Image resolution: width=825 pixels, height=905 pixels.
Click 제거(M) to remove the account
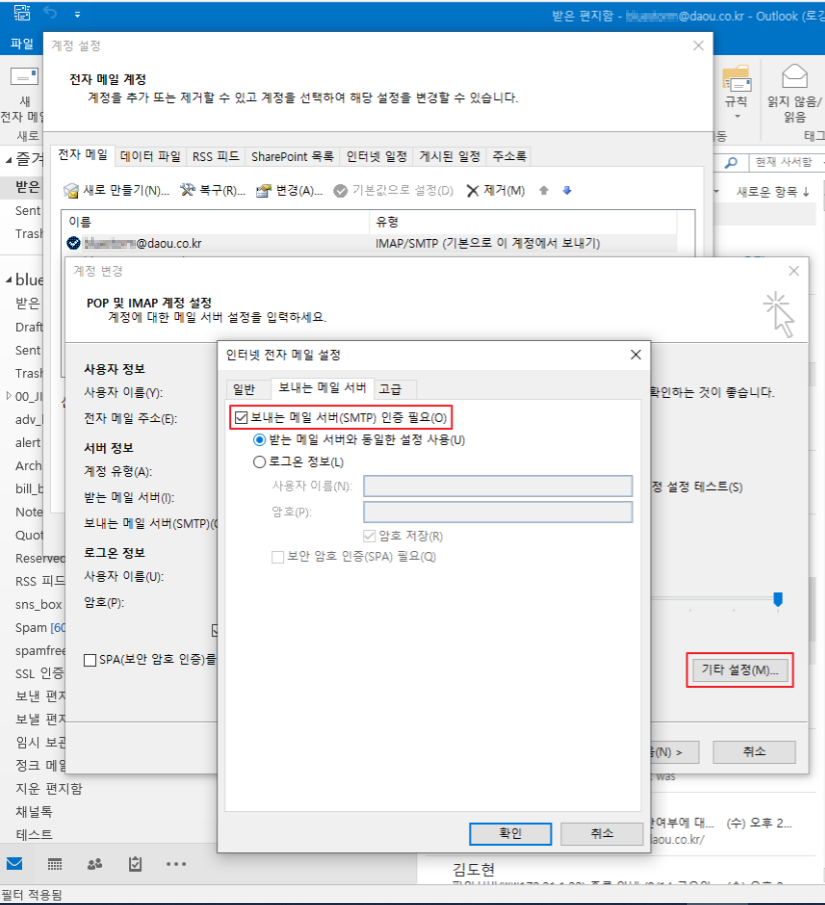coord(495,190)
